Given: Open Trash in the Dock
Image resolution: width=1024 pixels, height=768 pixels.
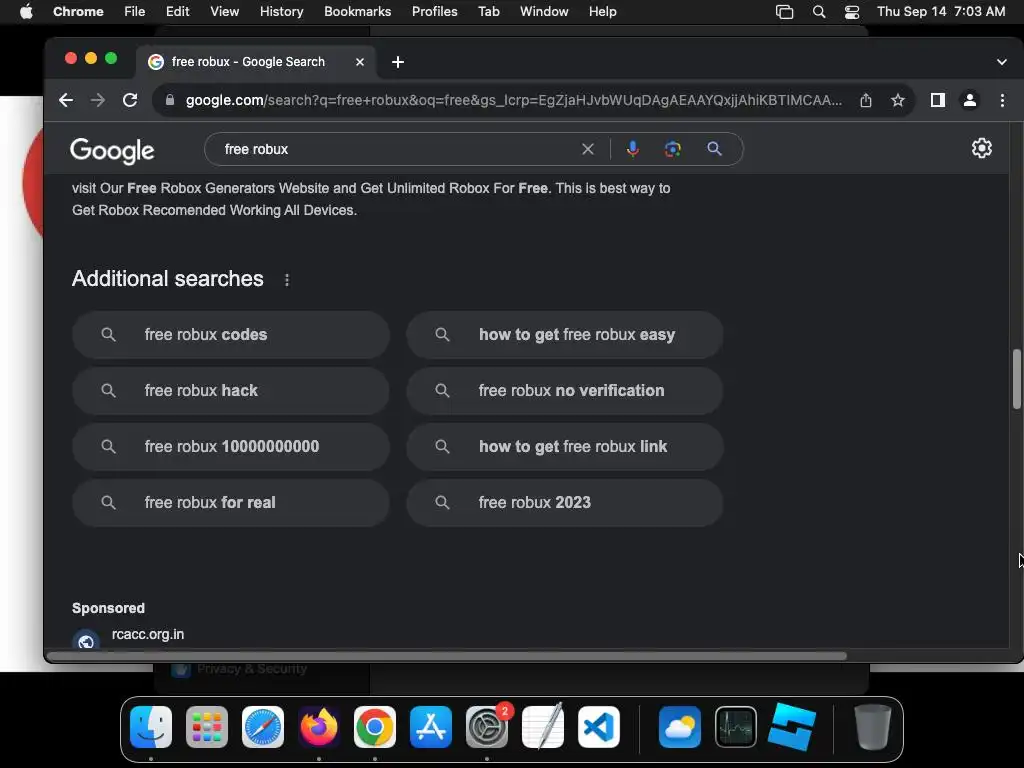Looking at the screenshot, I should coord(872,727).
